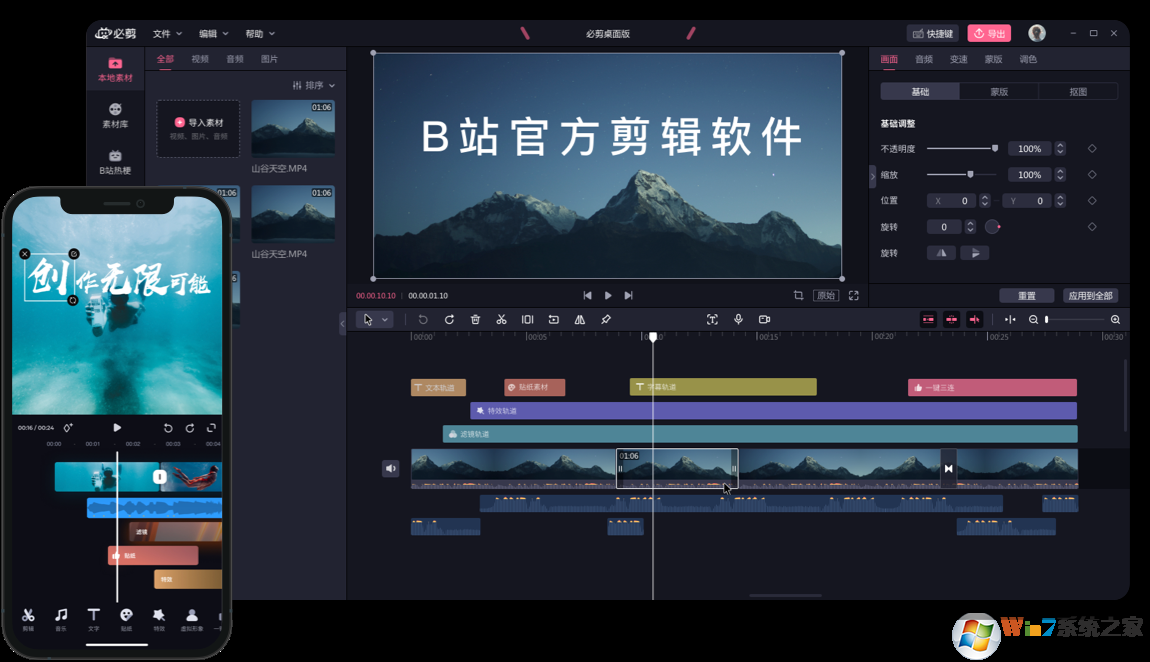Click the 导出 export button
1150x662 pixels.
tap(989, 34)
